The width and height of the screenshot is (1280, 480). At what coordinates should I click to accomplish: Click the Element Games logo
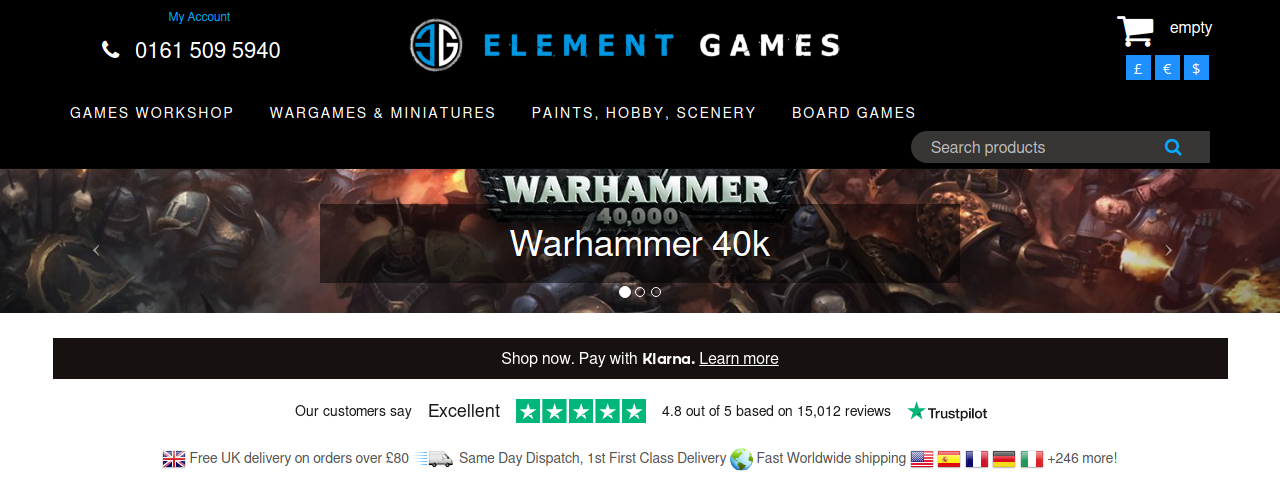[625, 45]
